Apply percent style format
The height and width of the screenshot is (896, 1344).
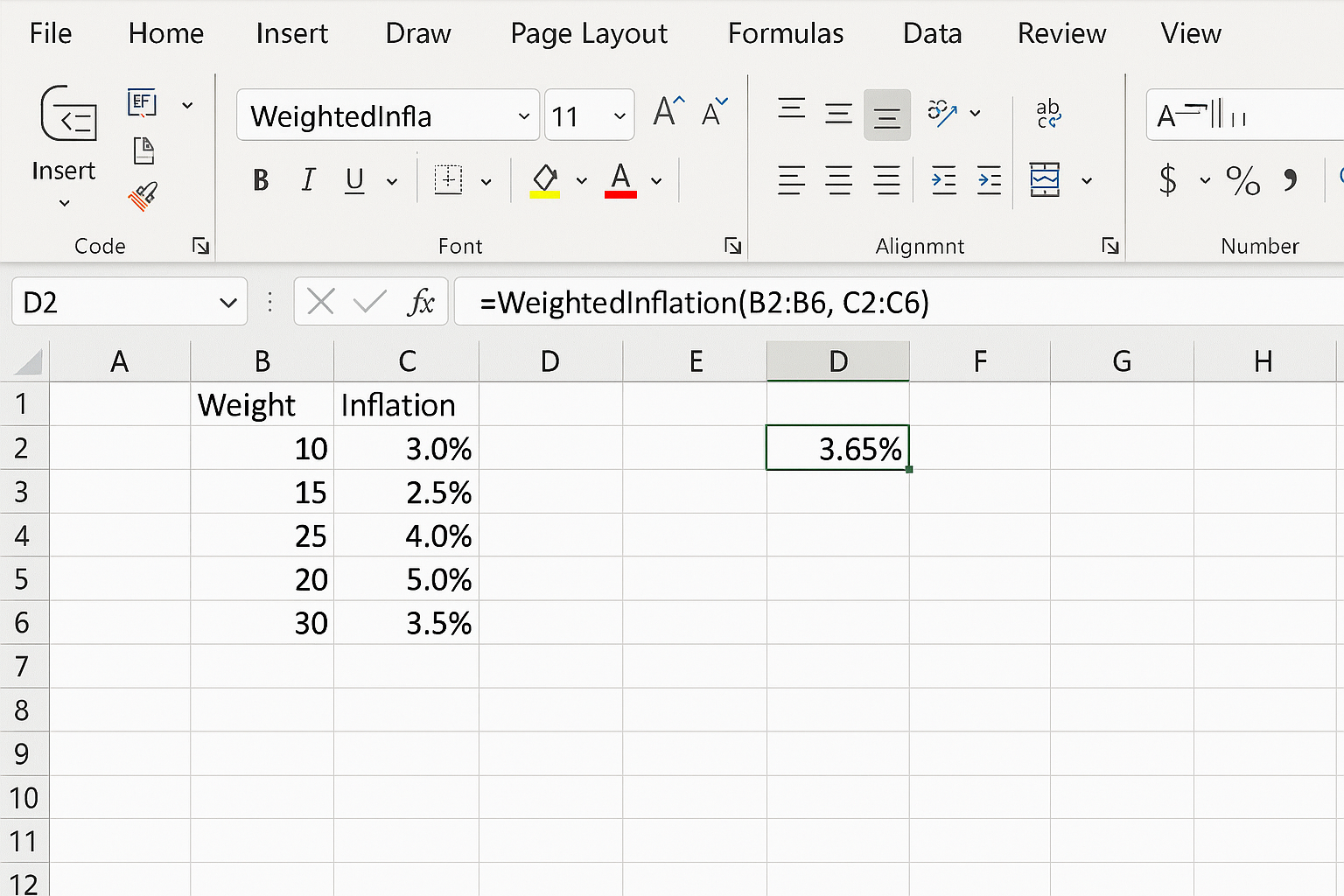1242,180
